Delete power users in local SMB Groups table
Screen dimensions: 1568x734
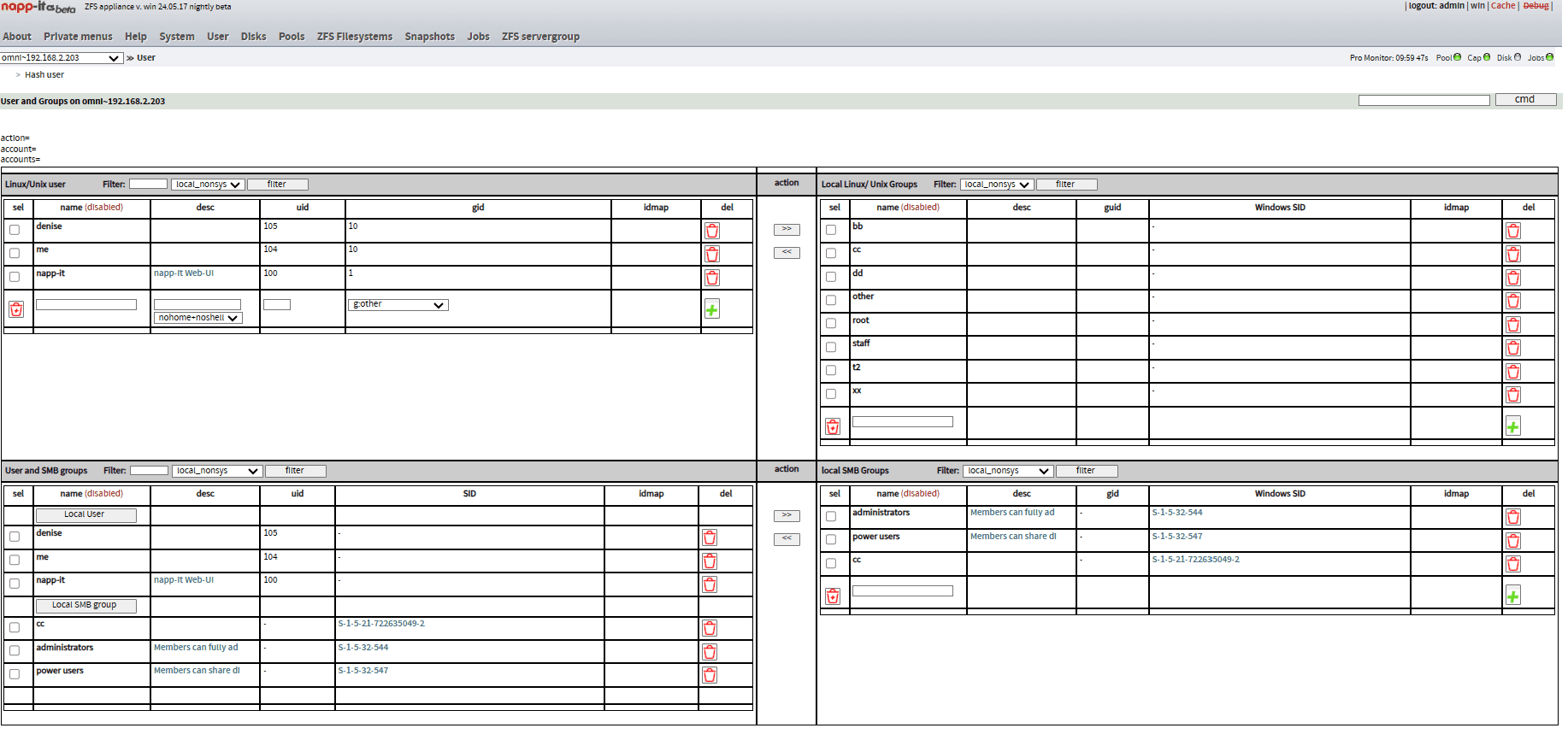pyautogui.click(x=1513, y=541)
